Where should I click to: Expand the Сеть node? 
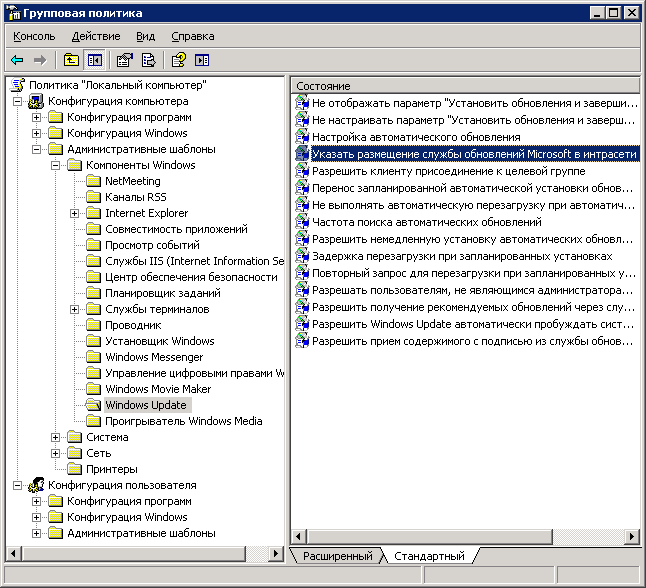click(55, 454)
